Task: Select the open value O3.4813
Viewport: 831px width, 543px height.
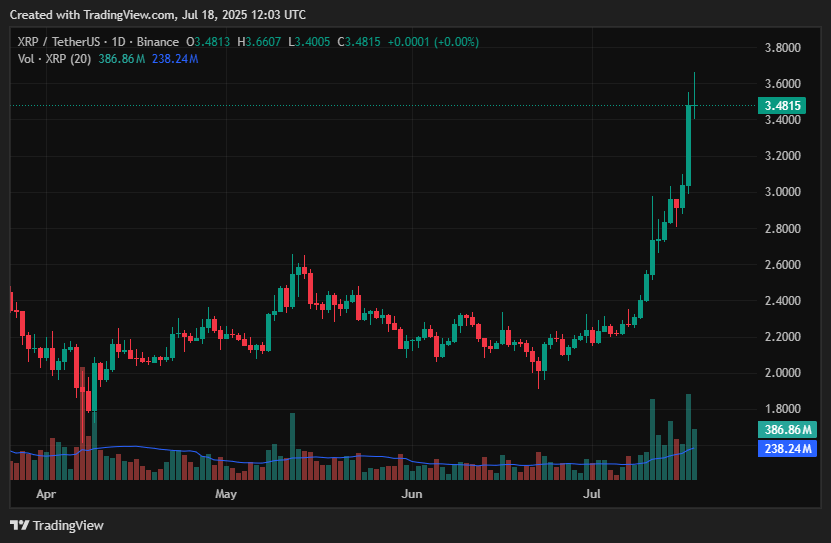Action: pos(208,42)
